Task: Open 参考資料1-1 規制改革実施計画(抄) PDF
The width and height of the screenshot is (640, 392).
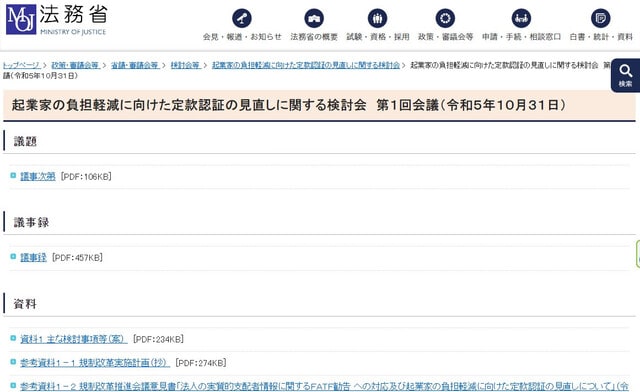Action: tap(95, 363)
